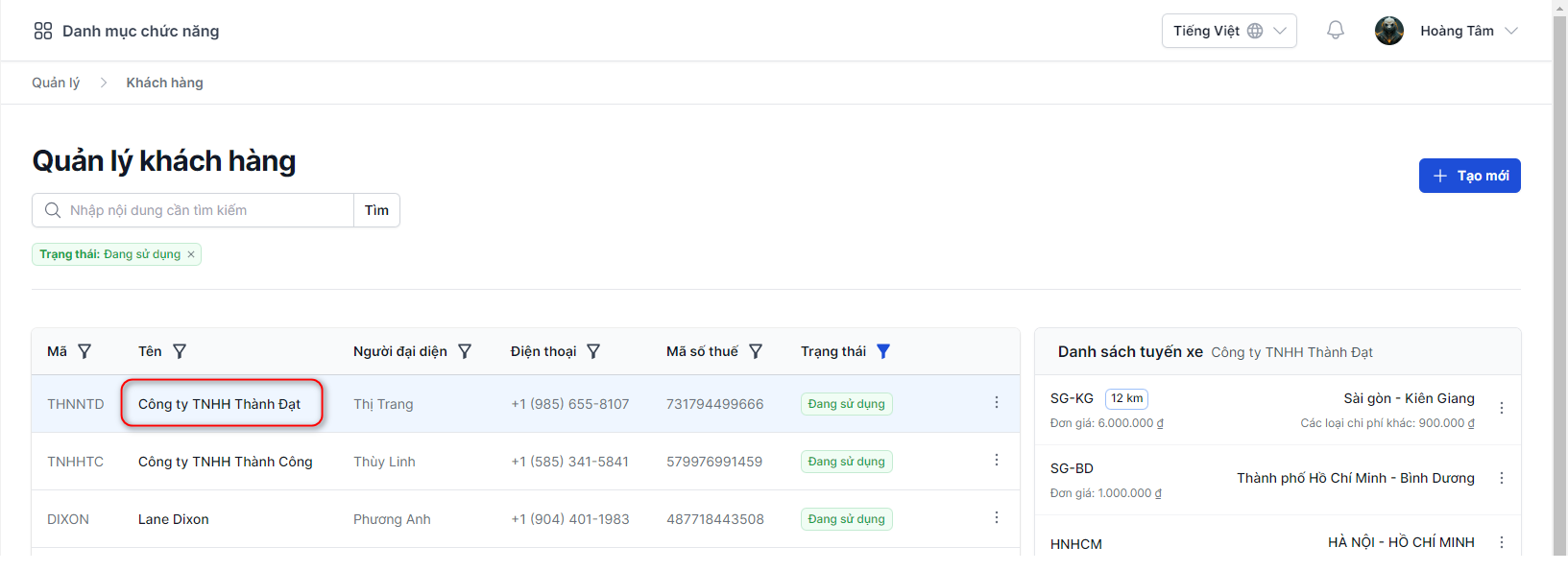The height and width of the screenshot is (571, 1568).
Task: Open filter for the Tên column
Action: point(180,351)
